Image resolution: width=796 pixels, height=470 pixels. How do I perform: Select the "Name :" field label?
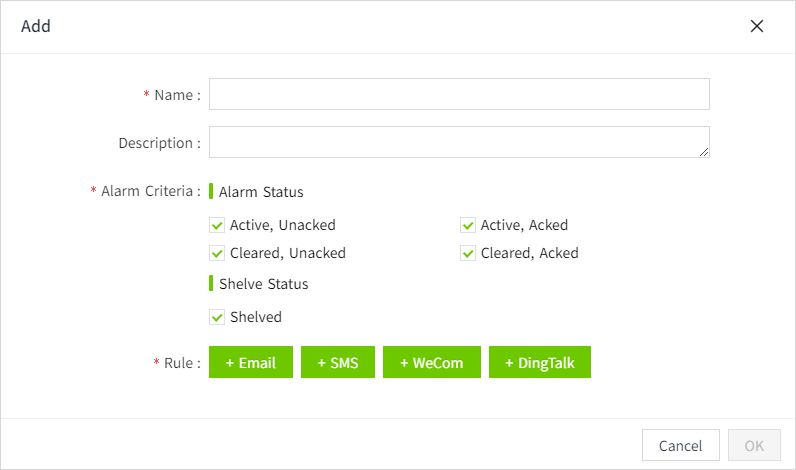pos(176,95)
